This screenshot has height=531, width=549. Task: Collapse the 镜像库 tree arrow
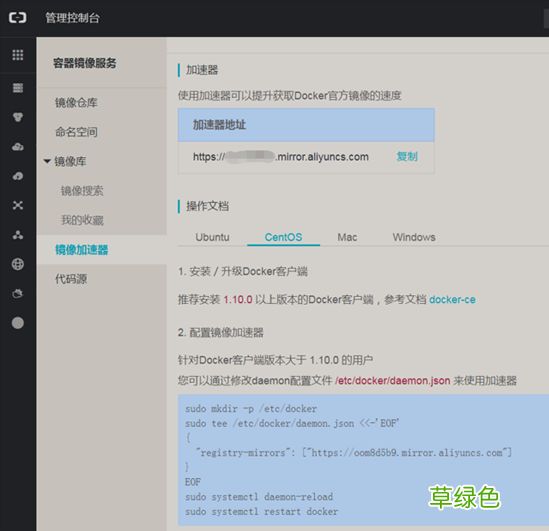(47, 161)
